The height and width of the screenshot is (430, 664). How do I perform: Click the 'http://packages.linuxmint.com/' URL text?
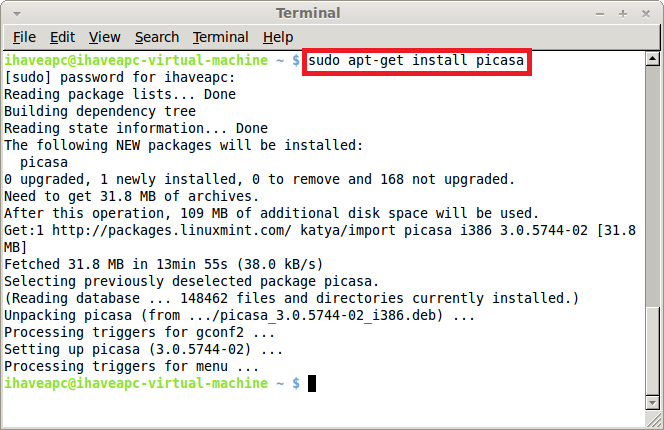tap(172, 230)
